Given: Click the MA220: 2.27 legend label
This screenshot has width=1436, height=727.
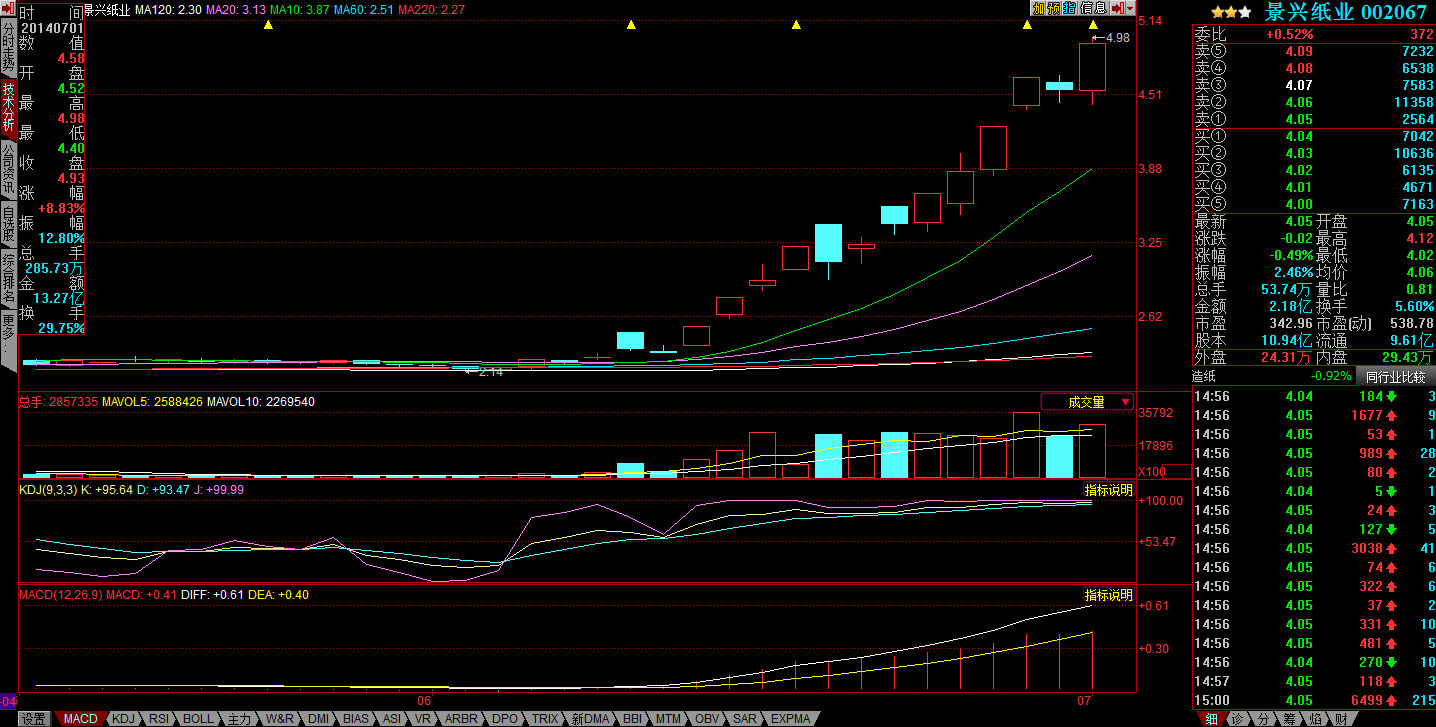Looking at the screenshot, I should click(431, 9).
